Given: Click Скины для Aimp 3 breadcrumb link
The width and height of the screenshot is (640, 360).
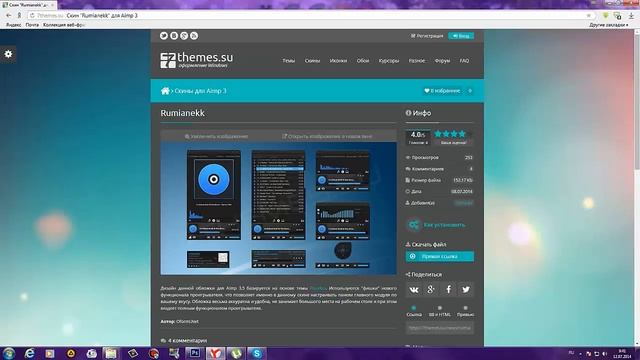Looking at the screenshot, I should pyautogui.click(x=200, y=91).
